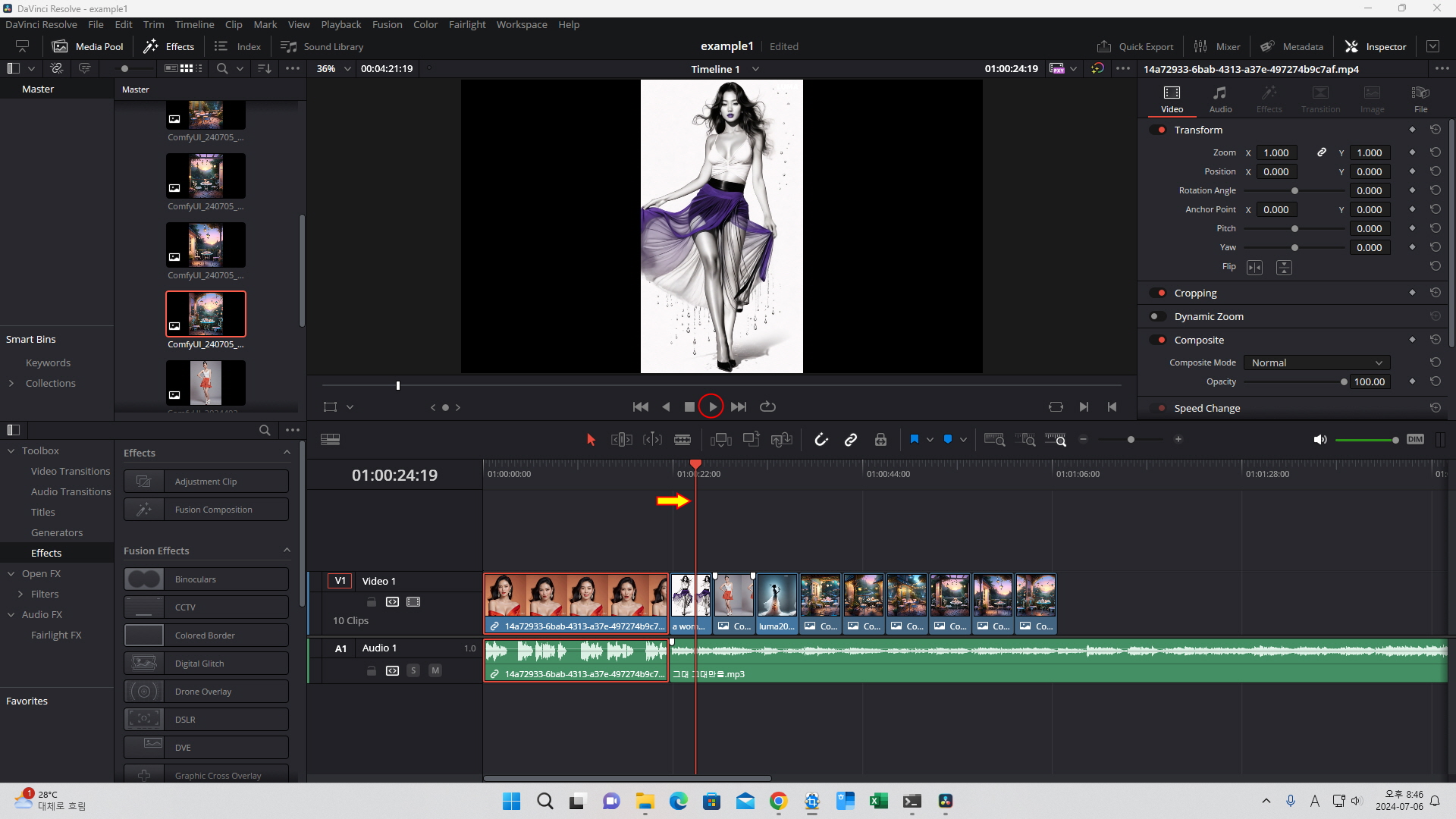Open Timeline View Options icon
Viewport: 1456px width, 819px height.
pos(330,440)
